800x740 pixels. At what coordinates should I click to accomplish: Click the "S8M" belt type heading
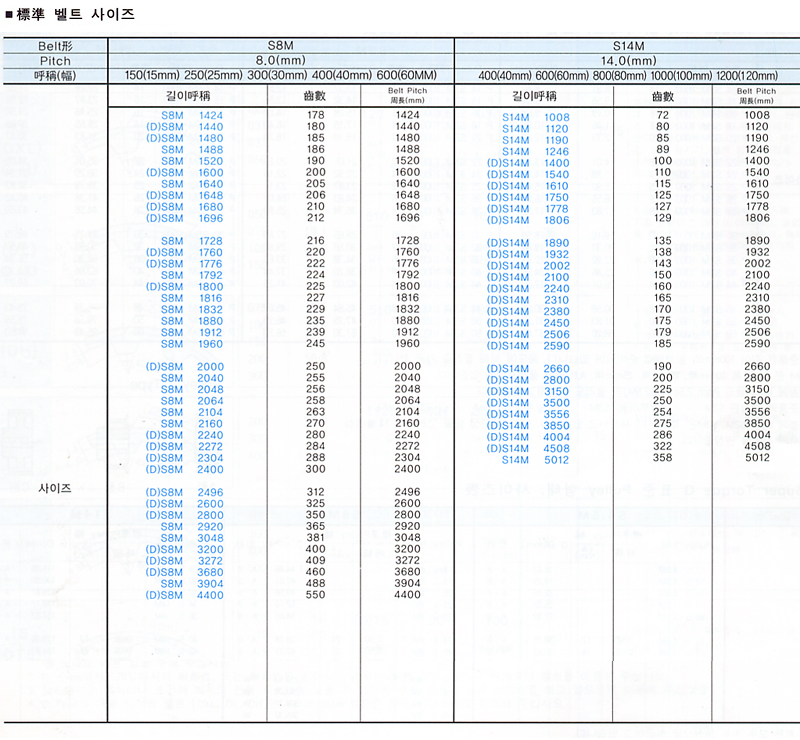point(281,46)
